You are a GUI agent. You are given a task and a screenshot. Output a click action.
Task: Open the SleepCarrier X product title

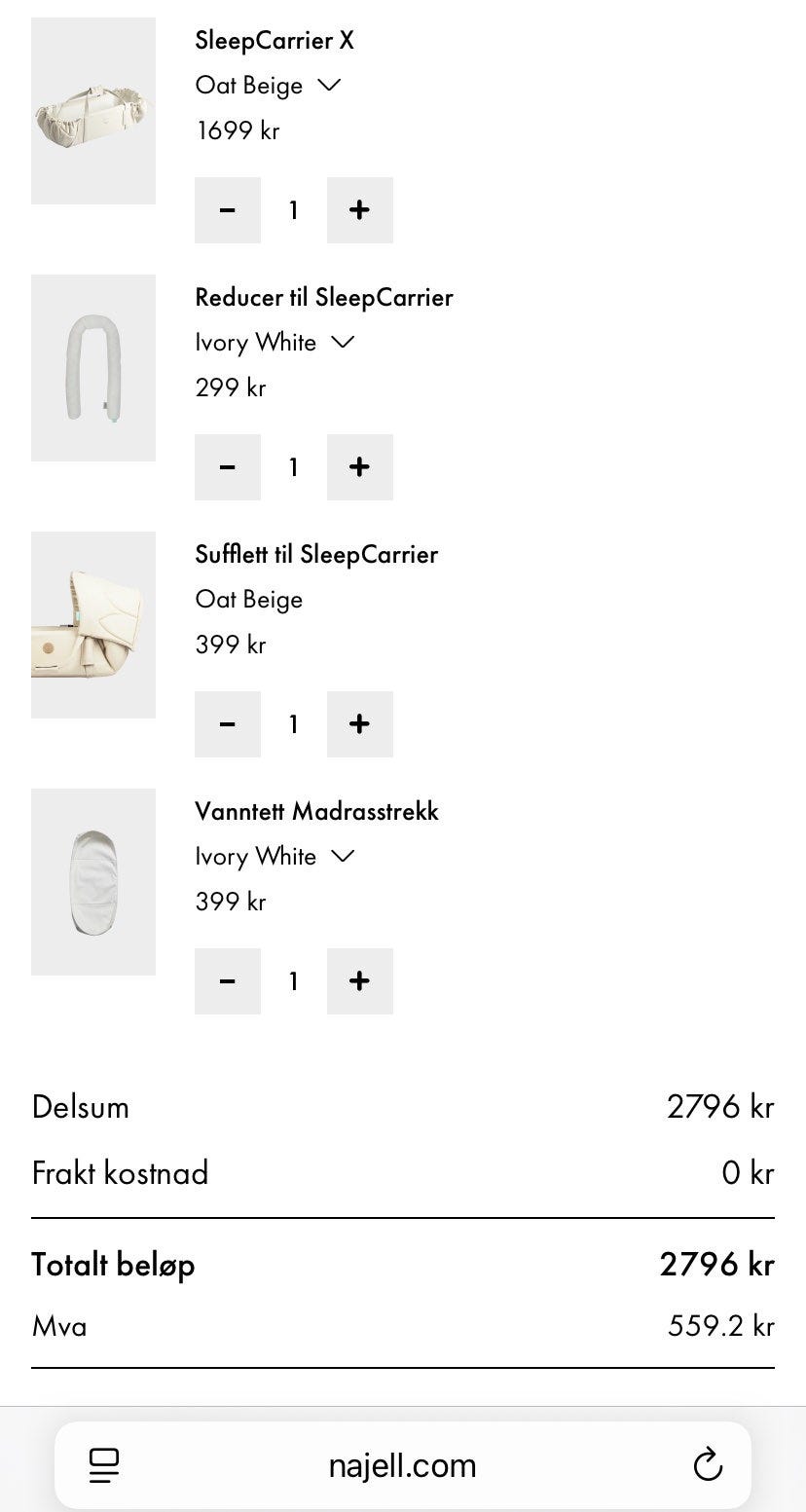click(x=275, y=41)
